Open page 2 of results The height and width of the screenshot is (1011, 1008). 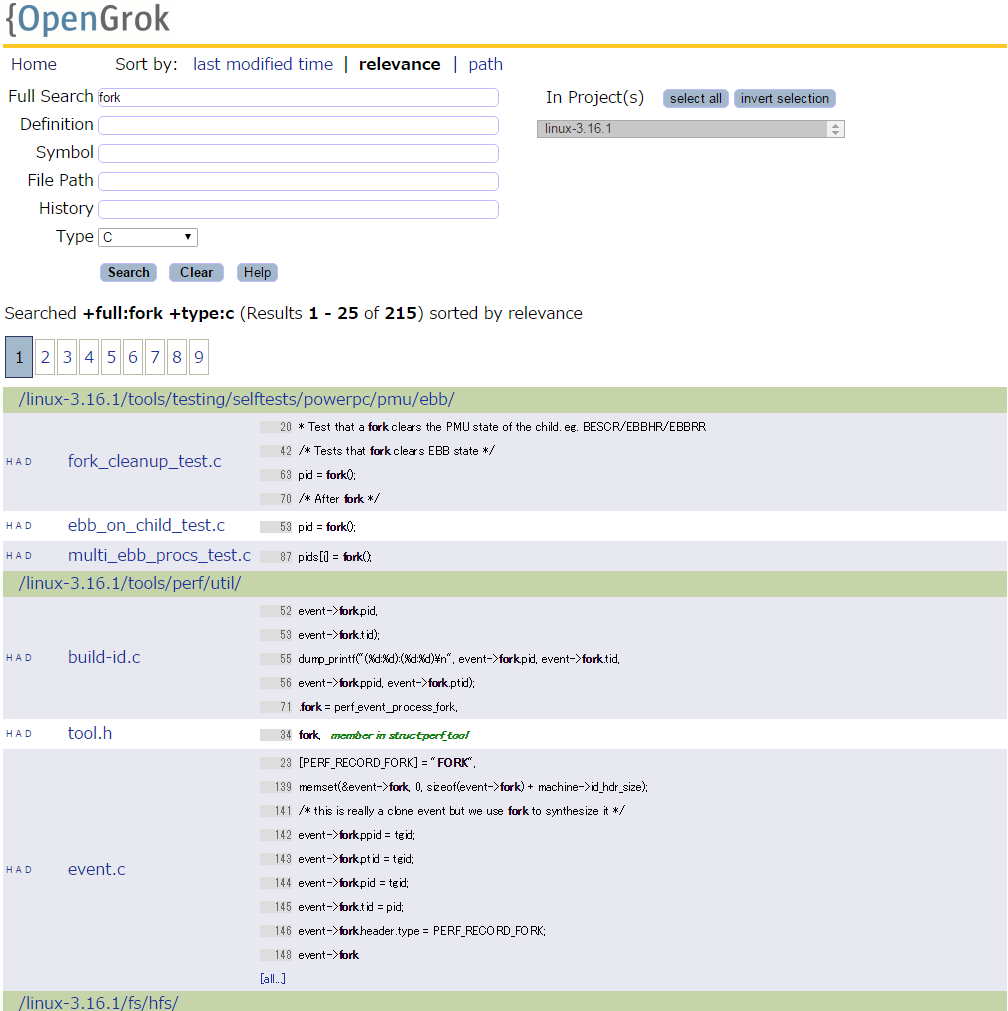point(44,356)
